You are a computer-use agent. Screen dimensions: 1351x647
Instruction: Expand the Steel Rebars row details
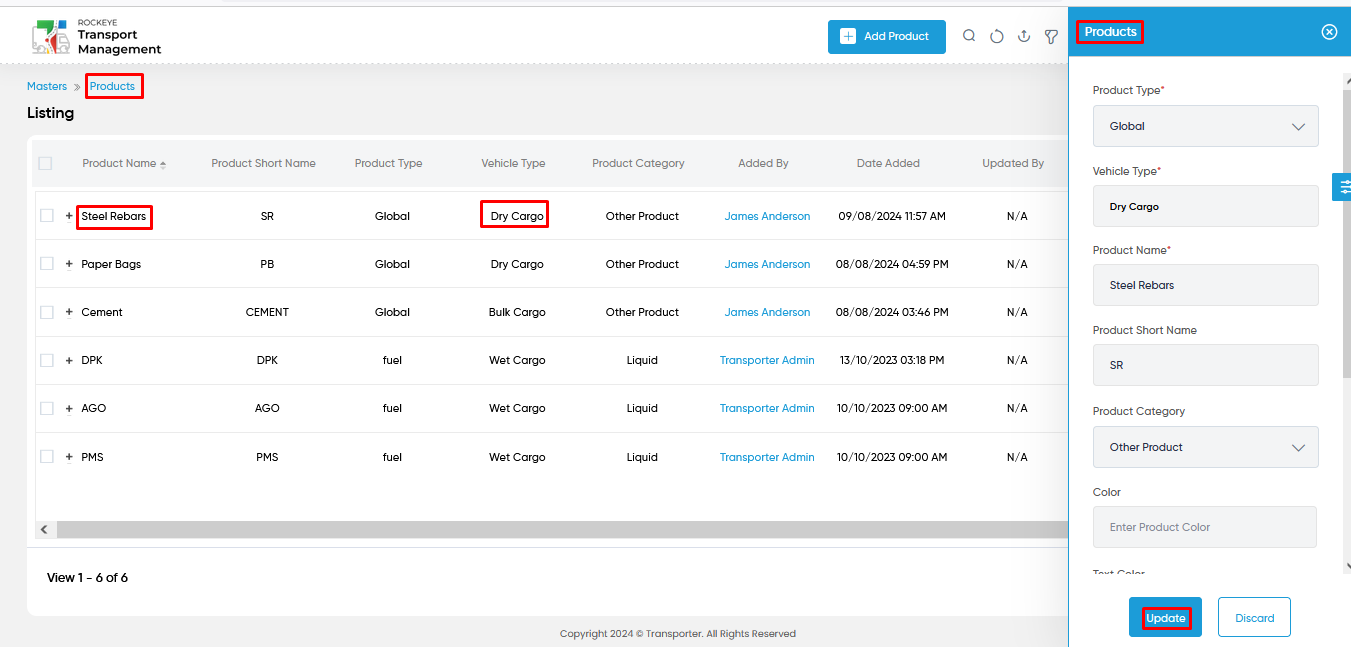click(x=69, y=216)
